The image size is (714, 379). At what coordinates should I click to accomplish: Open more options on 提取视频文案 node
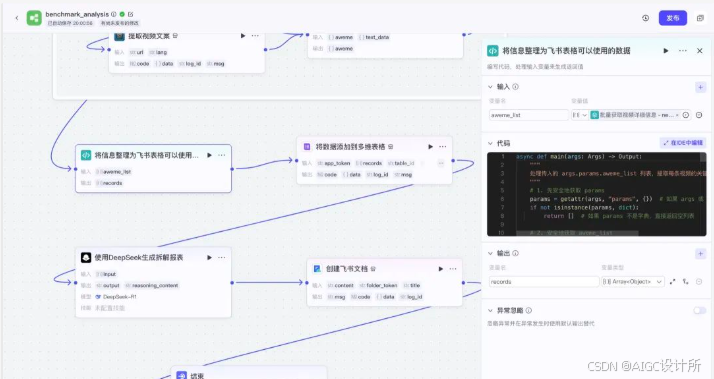tap(255, 36)
